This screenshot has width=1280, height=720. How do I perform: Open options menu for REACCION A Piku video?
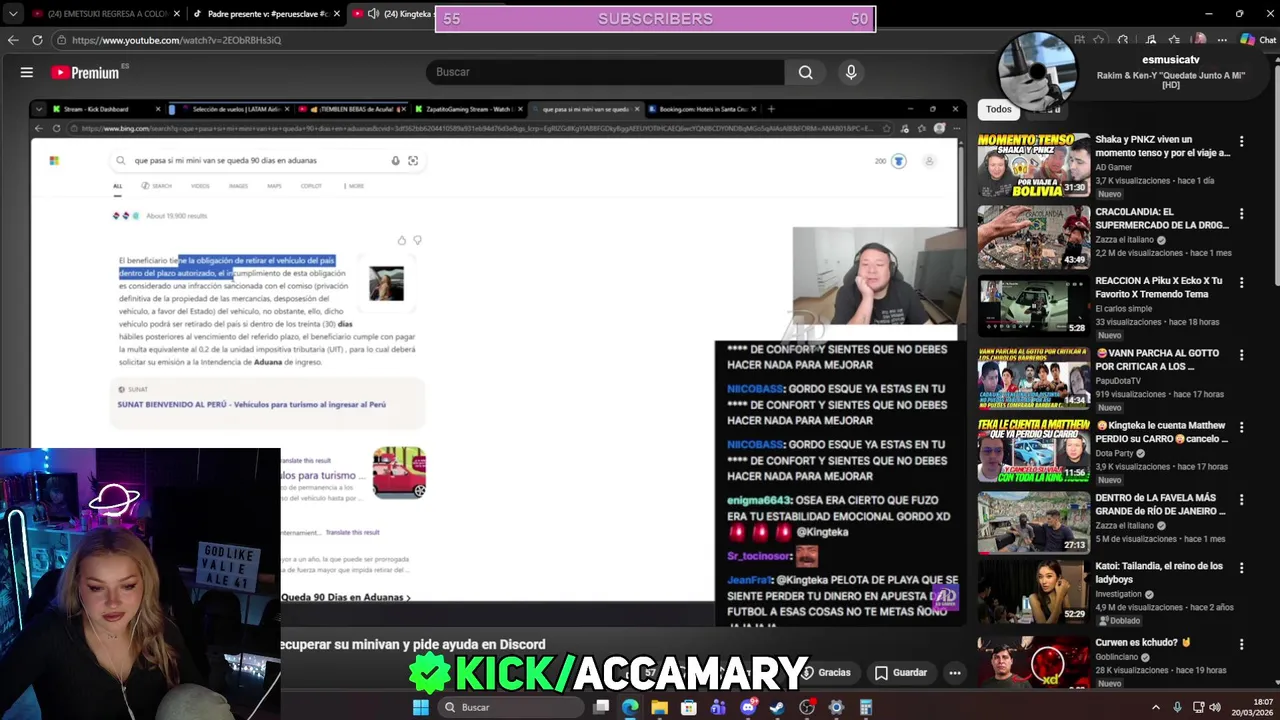point(1241,284)
